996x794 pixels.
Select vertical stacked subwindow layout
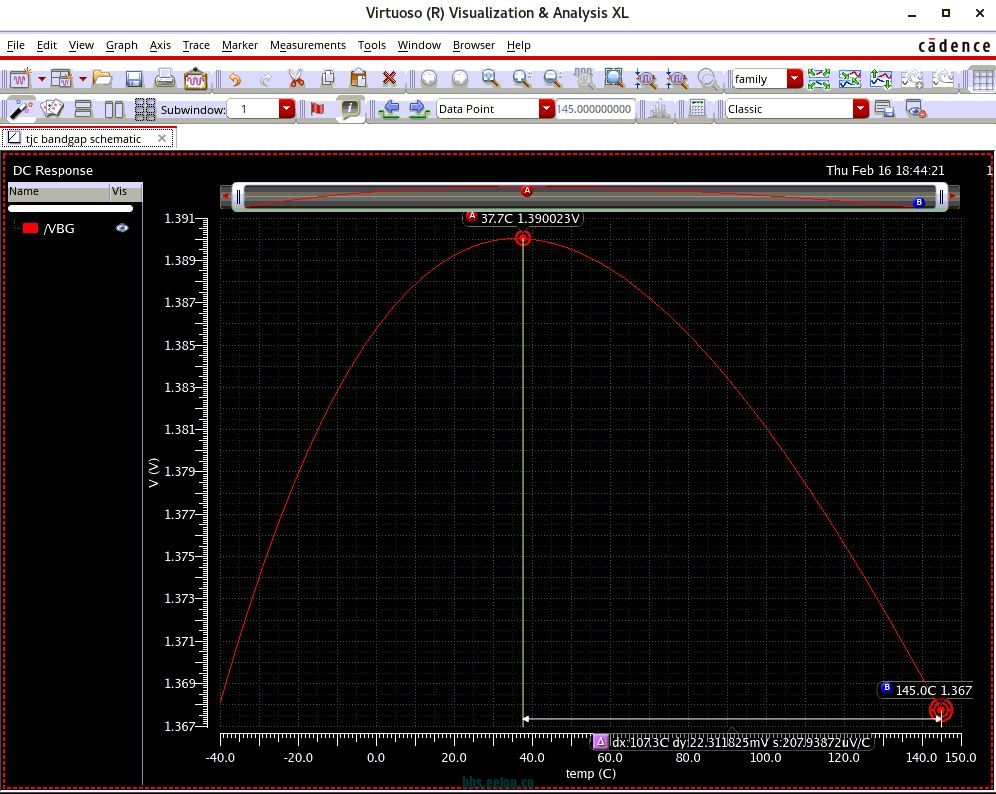[83, 109]
